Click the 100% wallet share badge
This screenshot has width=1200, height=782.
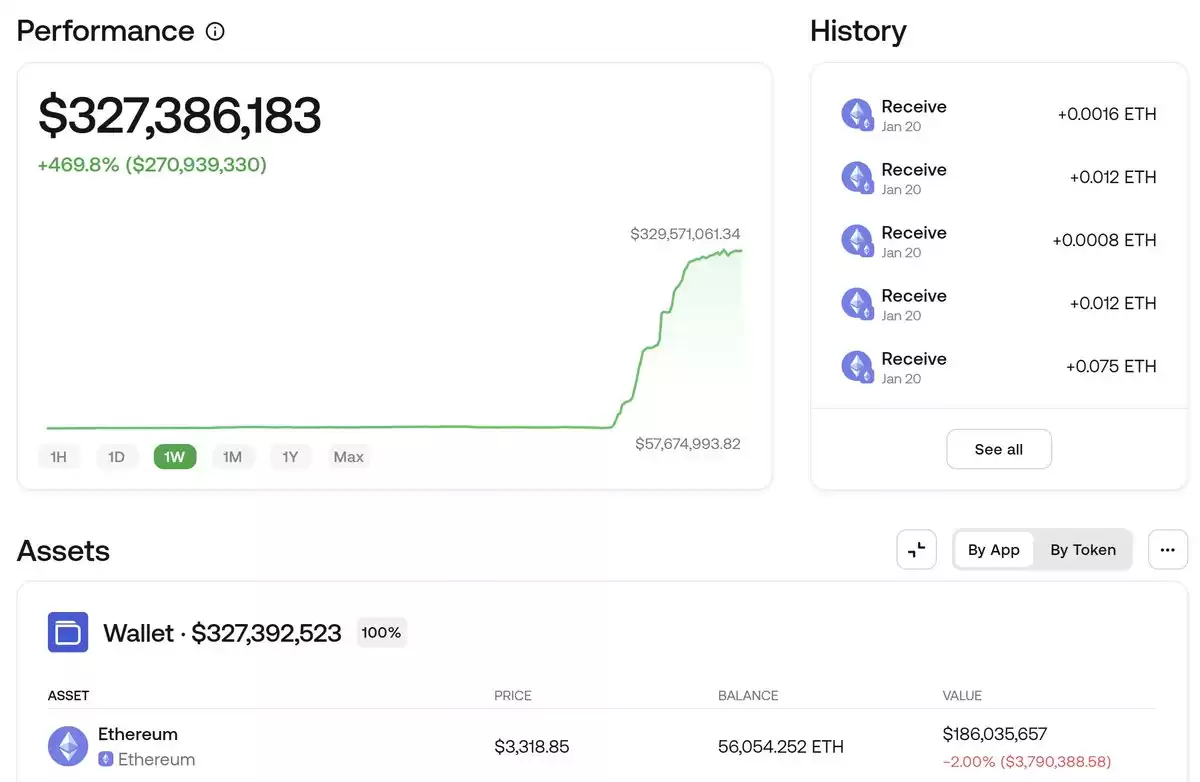(x=381, y=632)
